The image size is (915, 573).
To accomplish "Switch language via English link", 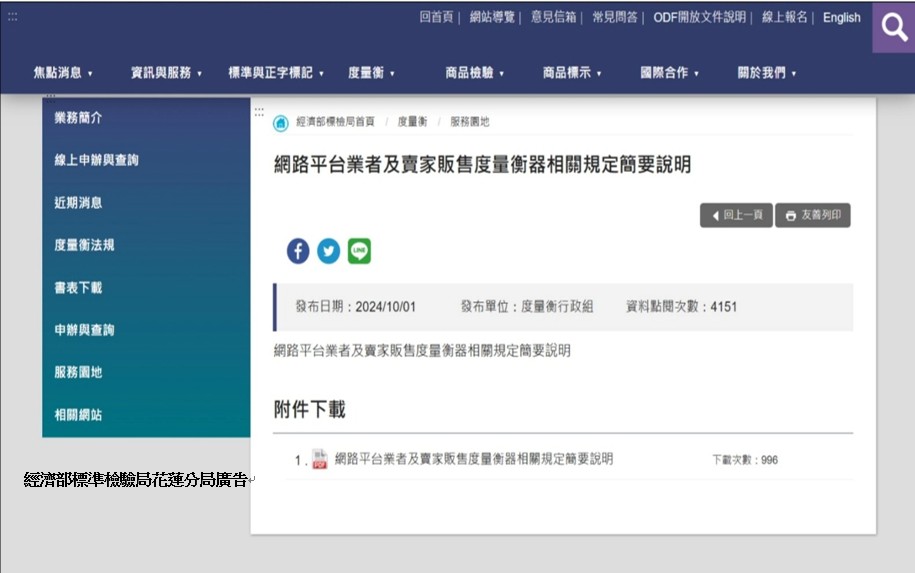I will pyautogui.click(x=841, y=18).
